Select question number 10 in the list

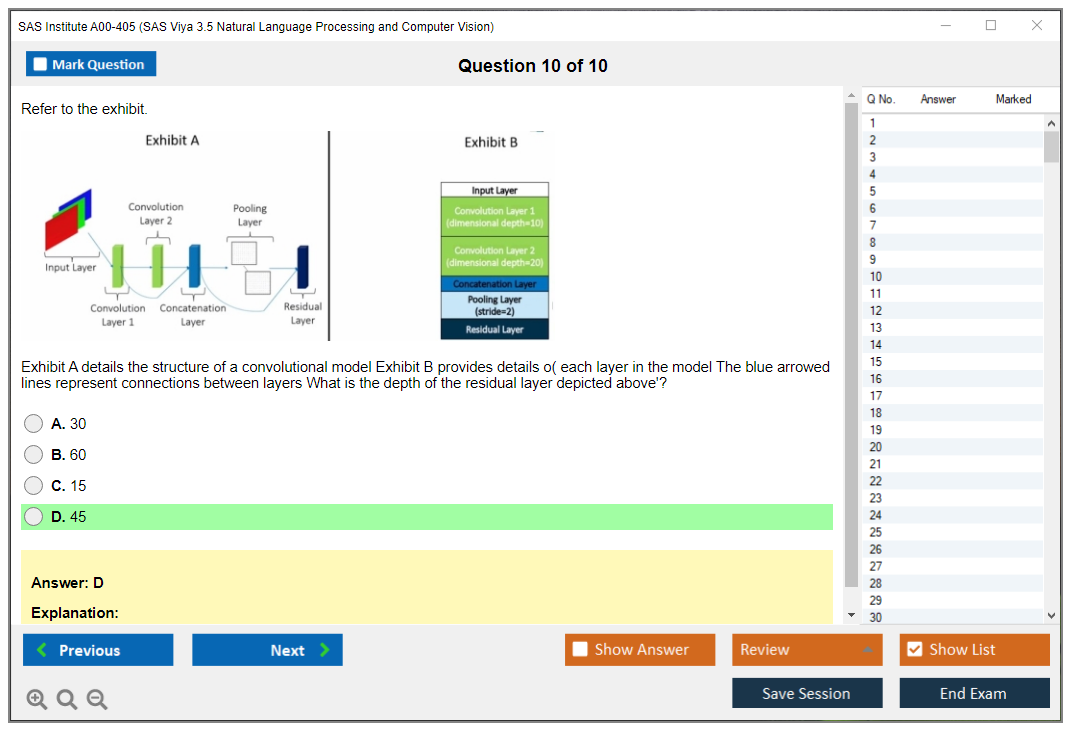[876, 276]
